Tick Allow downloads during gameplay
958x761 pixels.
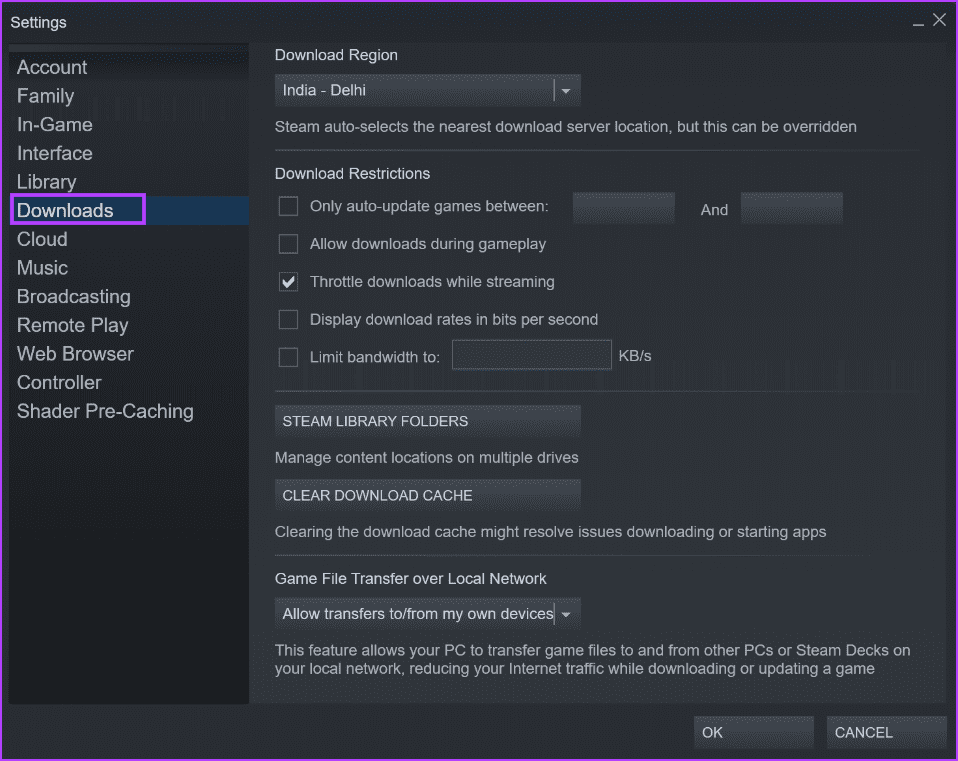[288, 244]
